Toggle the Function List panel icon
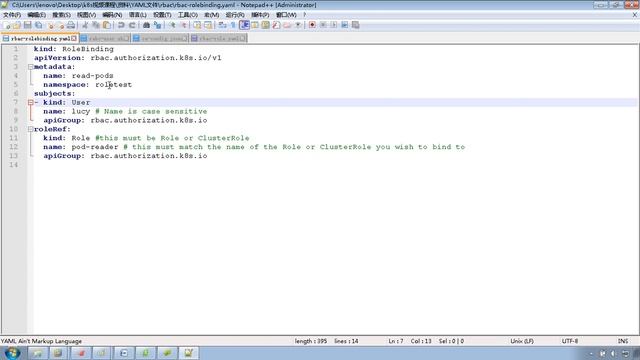640x360 pixels. 276,25
